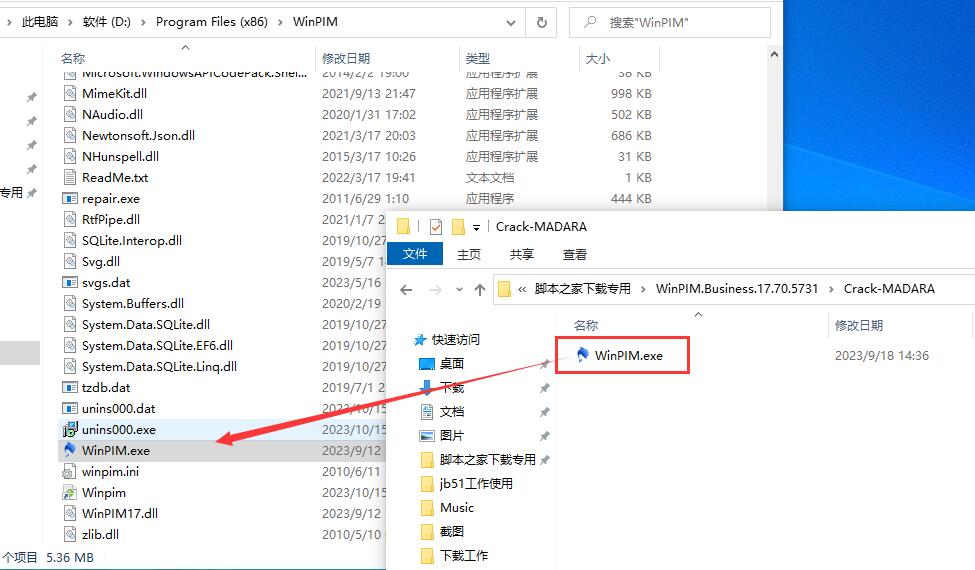
Task: Select System.Data.SQLite.EF6.dll file
Action: pos(157,346)
